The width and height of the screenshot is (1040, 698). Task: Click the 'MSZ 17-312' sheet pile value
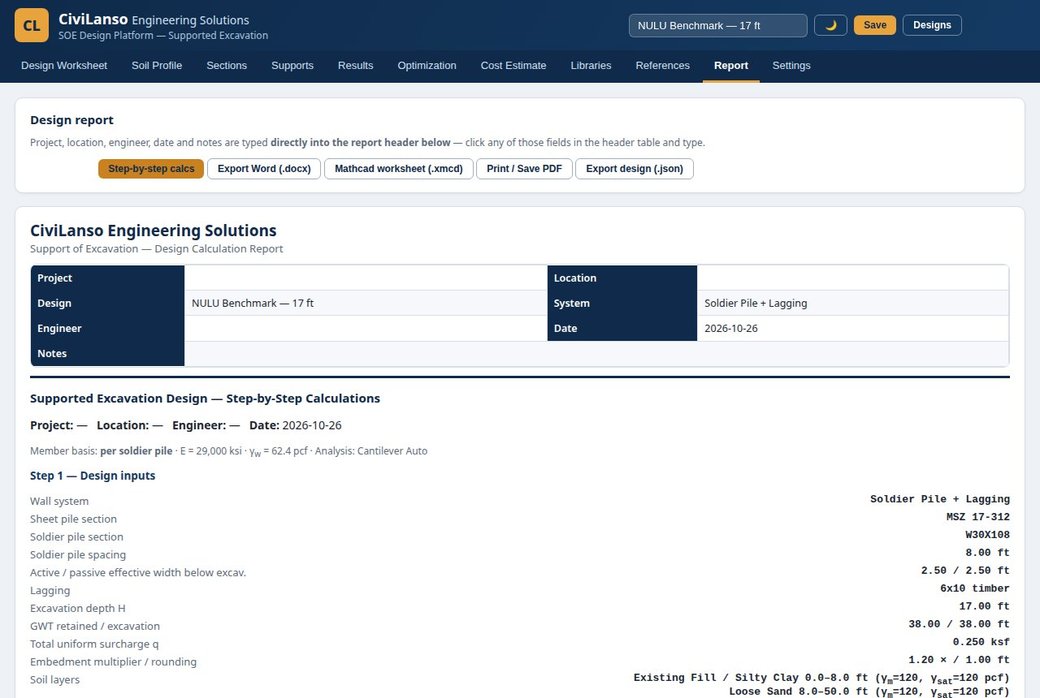click(978, 517)
